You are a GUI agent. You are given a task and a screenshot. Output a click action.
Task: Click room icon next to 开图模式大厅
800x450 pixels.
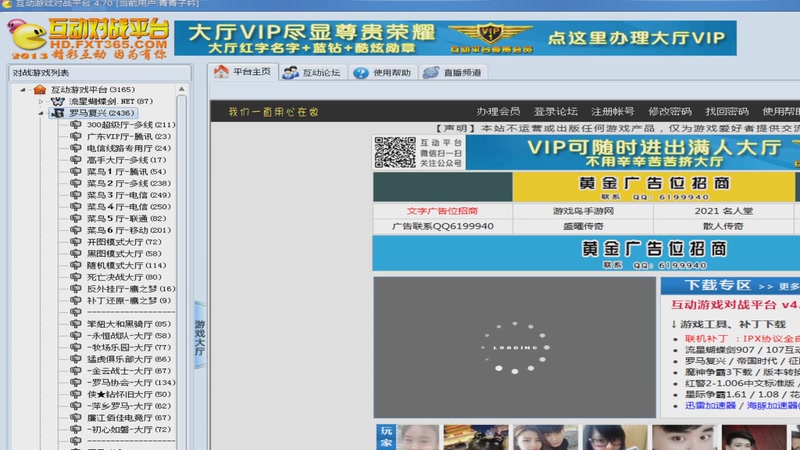pos(76,242)
